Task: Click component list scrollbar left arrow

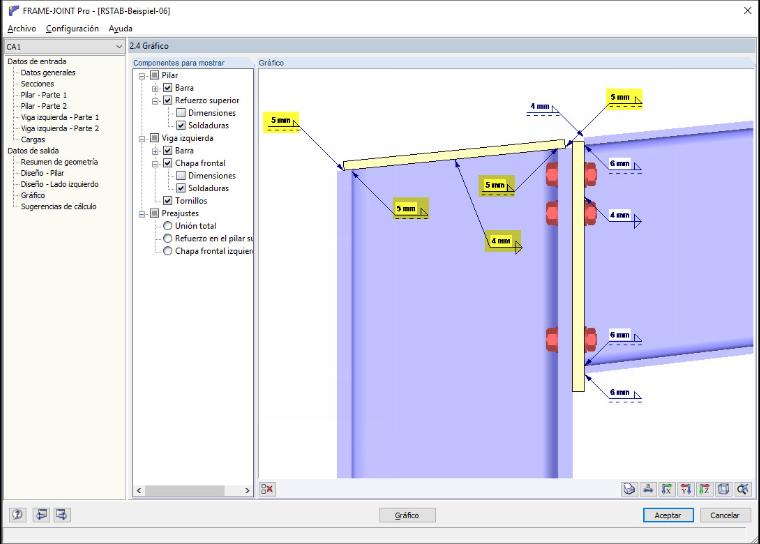Action: tap(139, 491)
